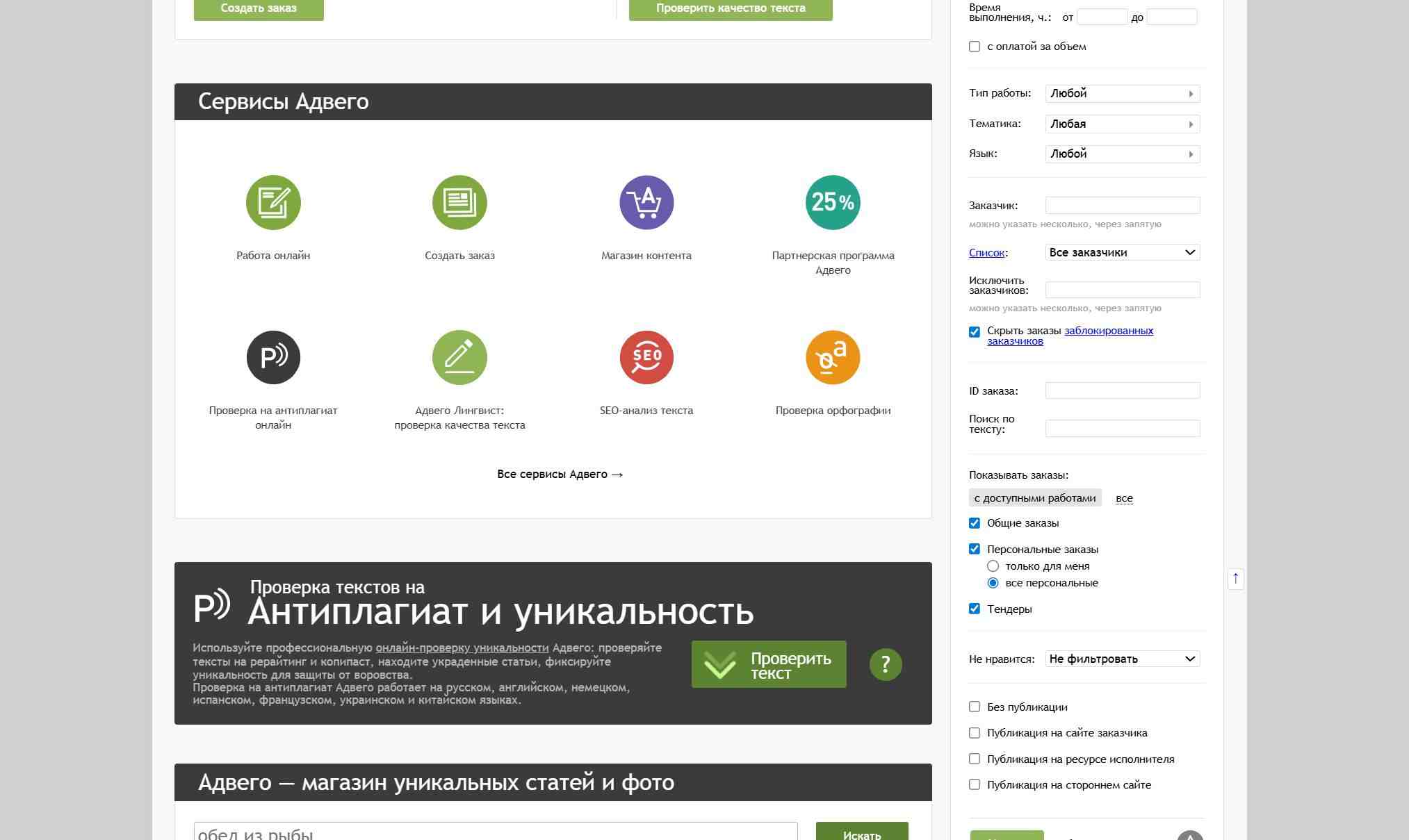This screenshot has width=1409, height=840.
Task: Open the Не нравится filter dropdown
Action: click(x=1122, y=659)
